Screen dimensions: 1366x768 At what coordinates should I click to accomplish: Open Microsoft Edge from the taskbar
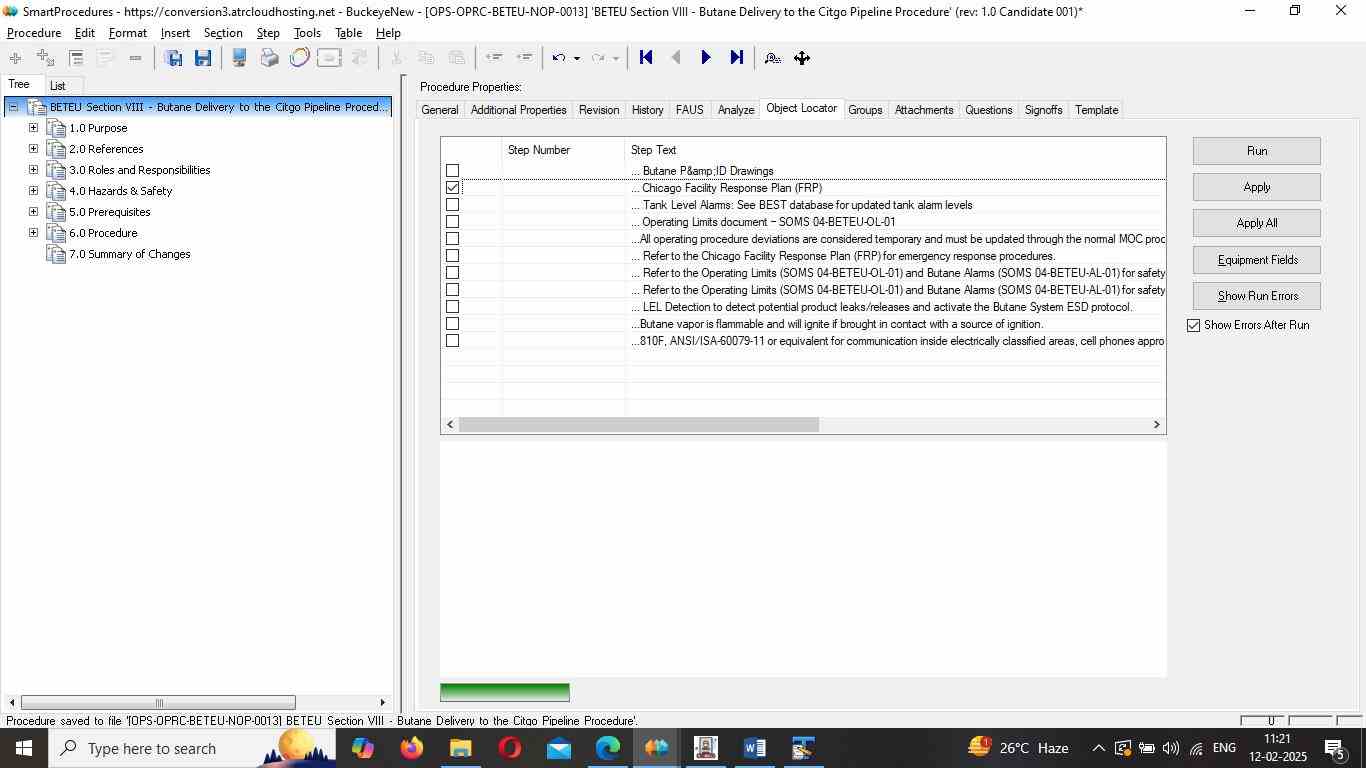[x=608, y=748]
